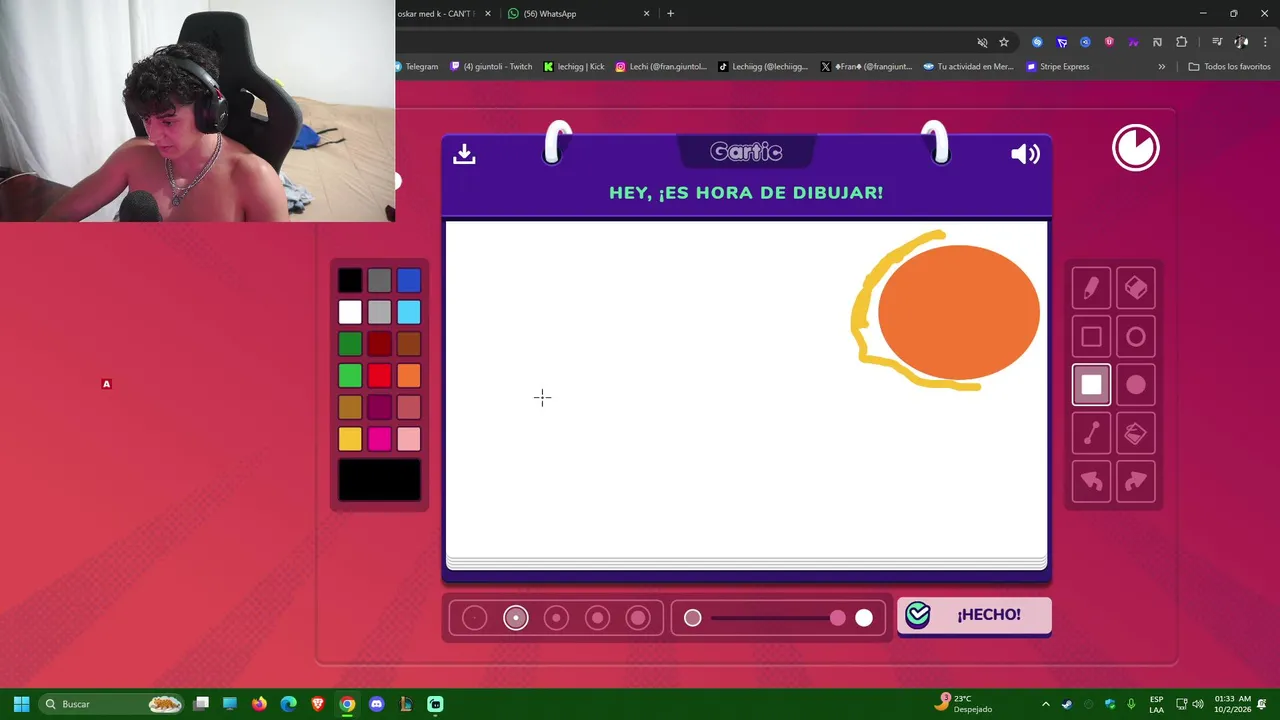Click the taskbar Buscar search box

(x=113, y=704)
